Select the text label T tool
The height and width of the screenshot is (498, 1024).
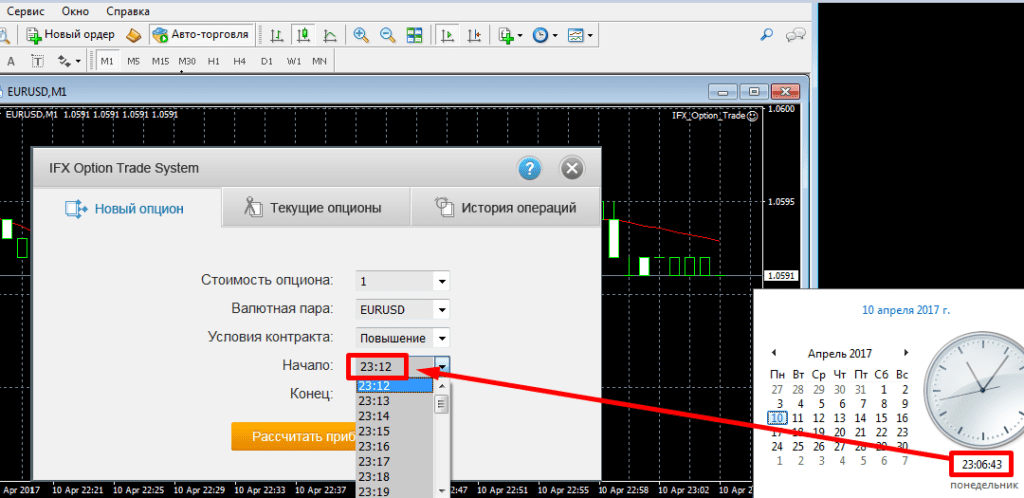38,61
